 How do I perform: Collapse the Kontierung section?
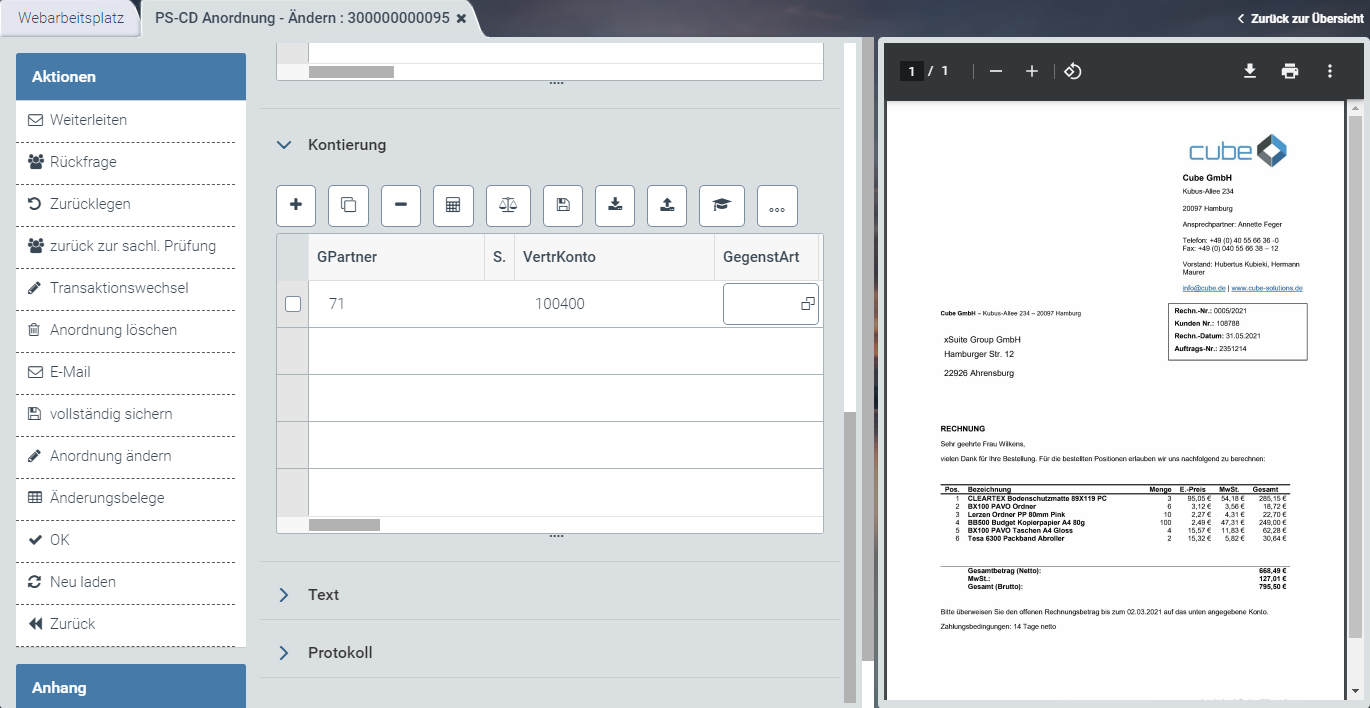pyautogui.click(x=285, y=145)
